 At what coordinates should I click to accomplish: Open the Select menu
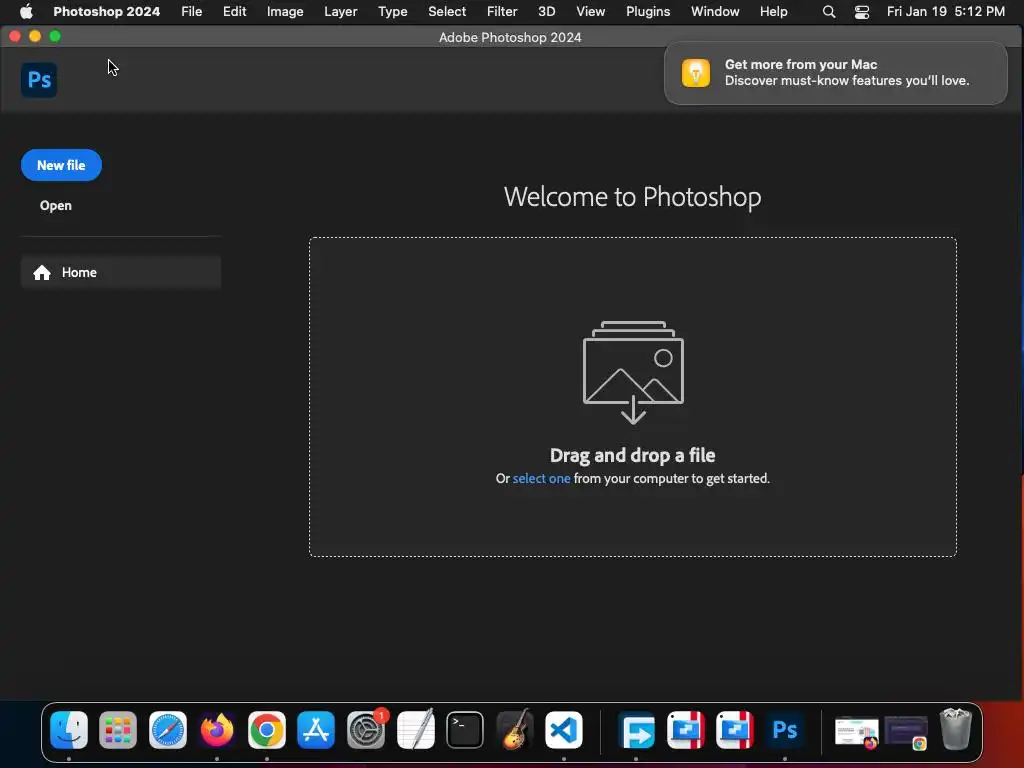pos(447,12)
